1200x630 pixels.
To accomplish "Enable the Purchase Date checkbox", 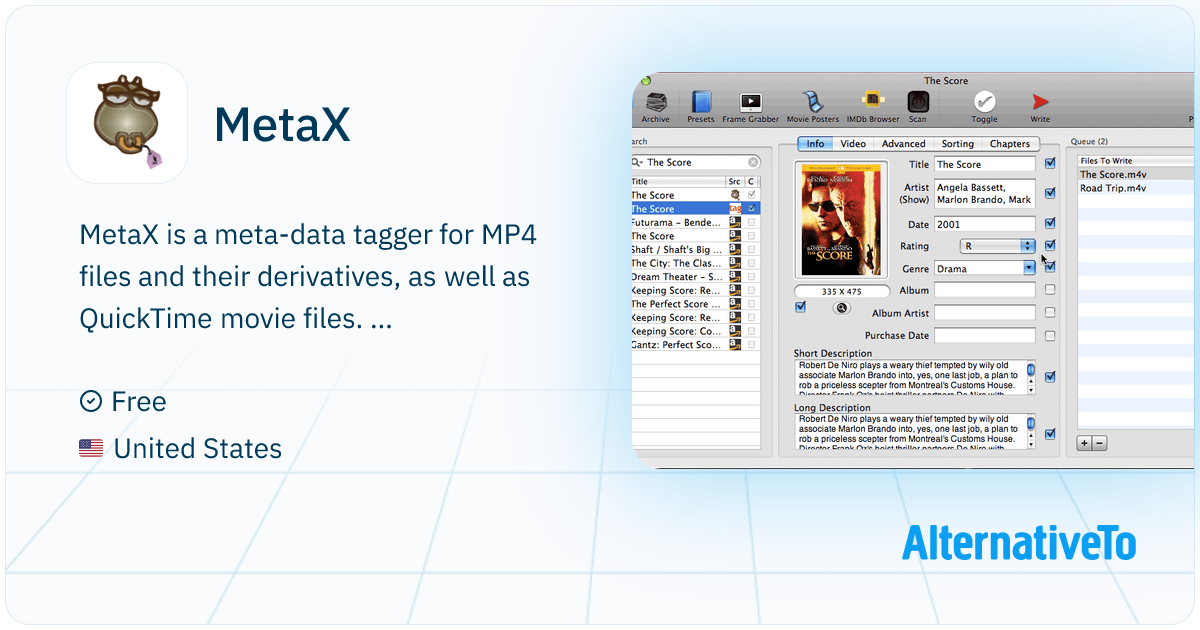I will coord(1050,336).
